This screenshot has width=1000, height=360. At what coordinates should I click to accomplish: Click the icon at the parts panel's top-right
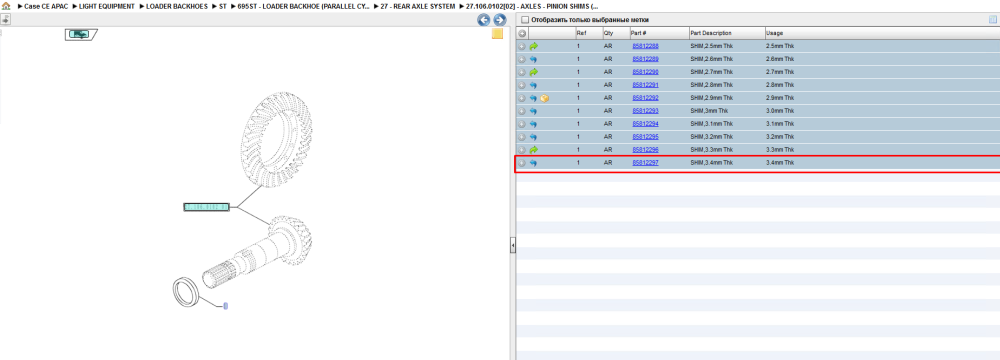[992, 20]
